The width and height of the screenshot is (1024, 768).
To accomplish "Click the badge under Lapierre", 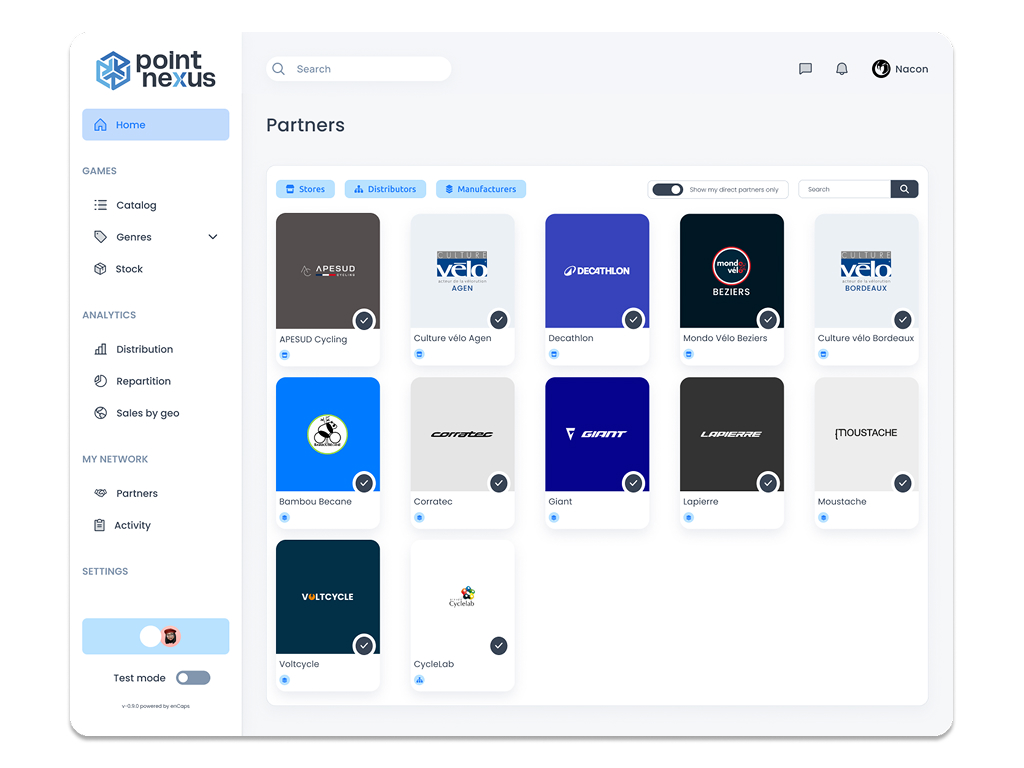I will pyautogui.click(x=688, y=517).
